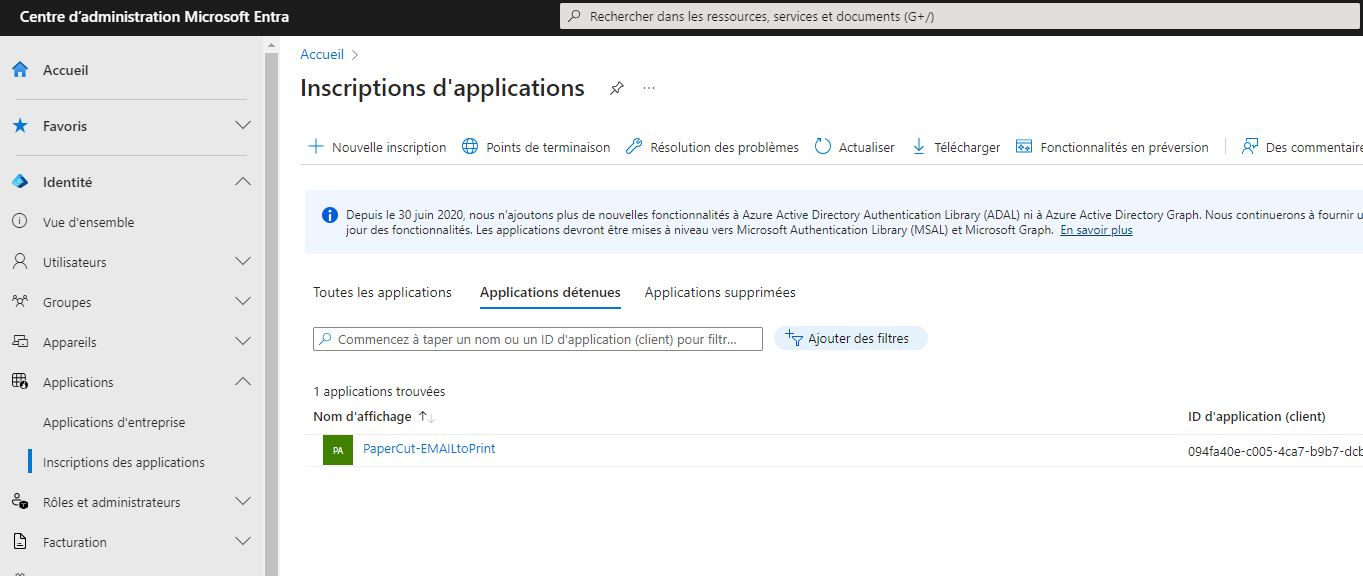1363x576 pixels.
Task: Click the green PA application thumbnail
Action: click(338, 450)
